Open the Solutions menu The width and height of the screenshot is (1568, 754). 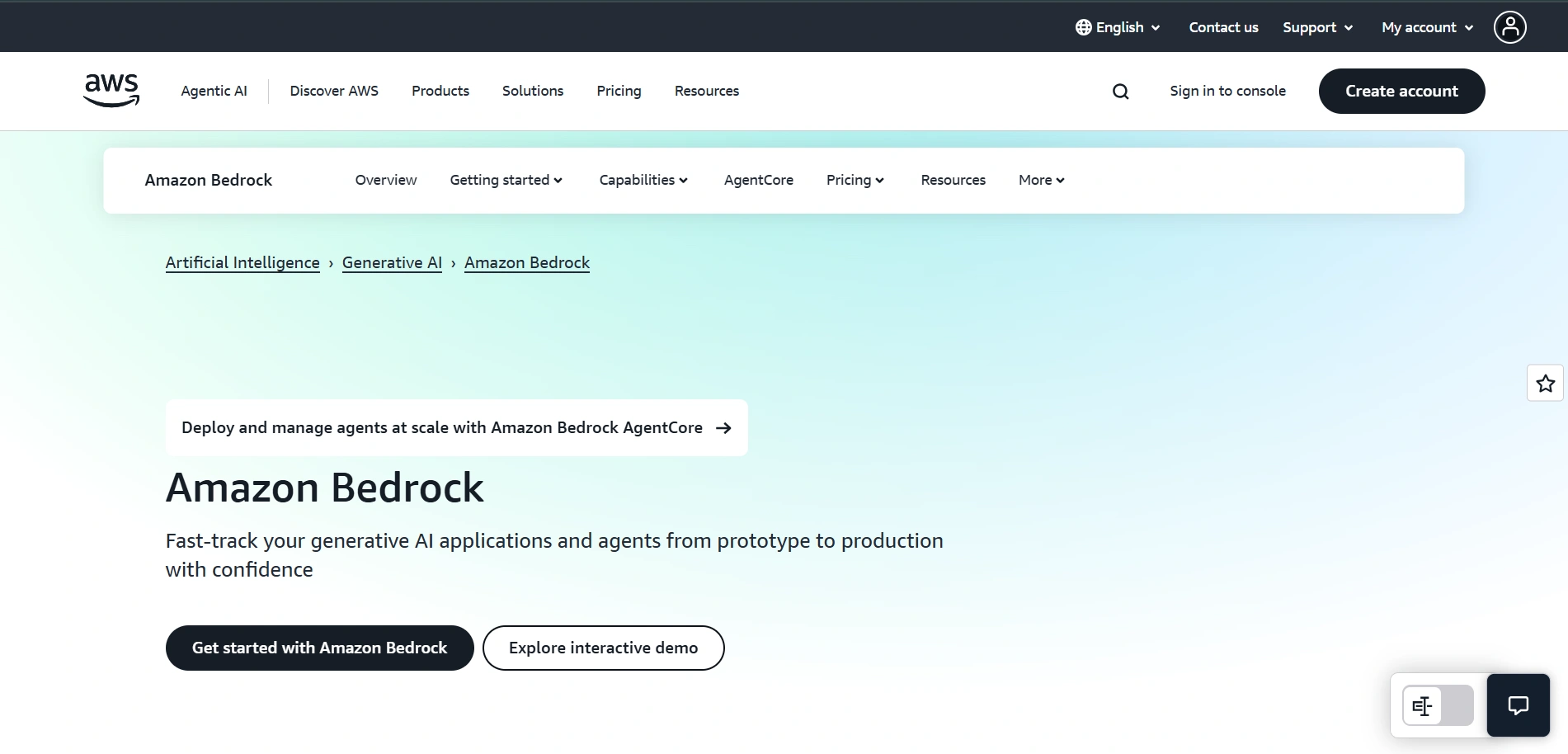tap(533, 91)
